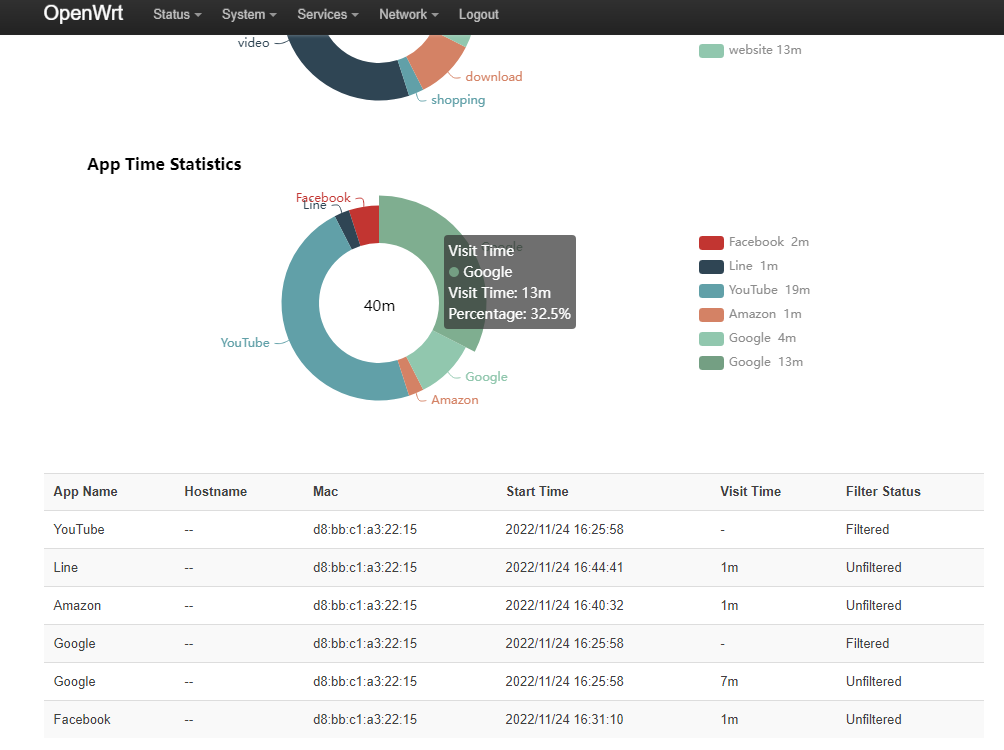Click the start time 2022/11/24 16:40:32
This screenshot has width=1004, height=750.
click(564, 605)
